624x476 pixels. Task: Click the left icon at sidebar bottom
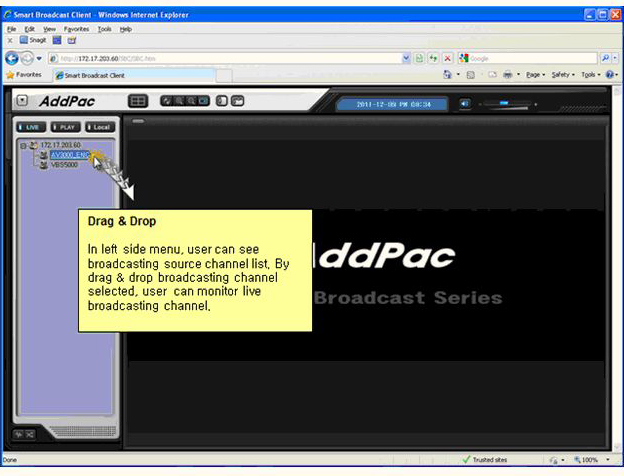pyautogui.click(x=19, y=435)
